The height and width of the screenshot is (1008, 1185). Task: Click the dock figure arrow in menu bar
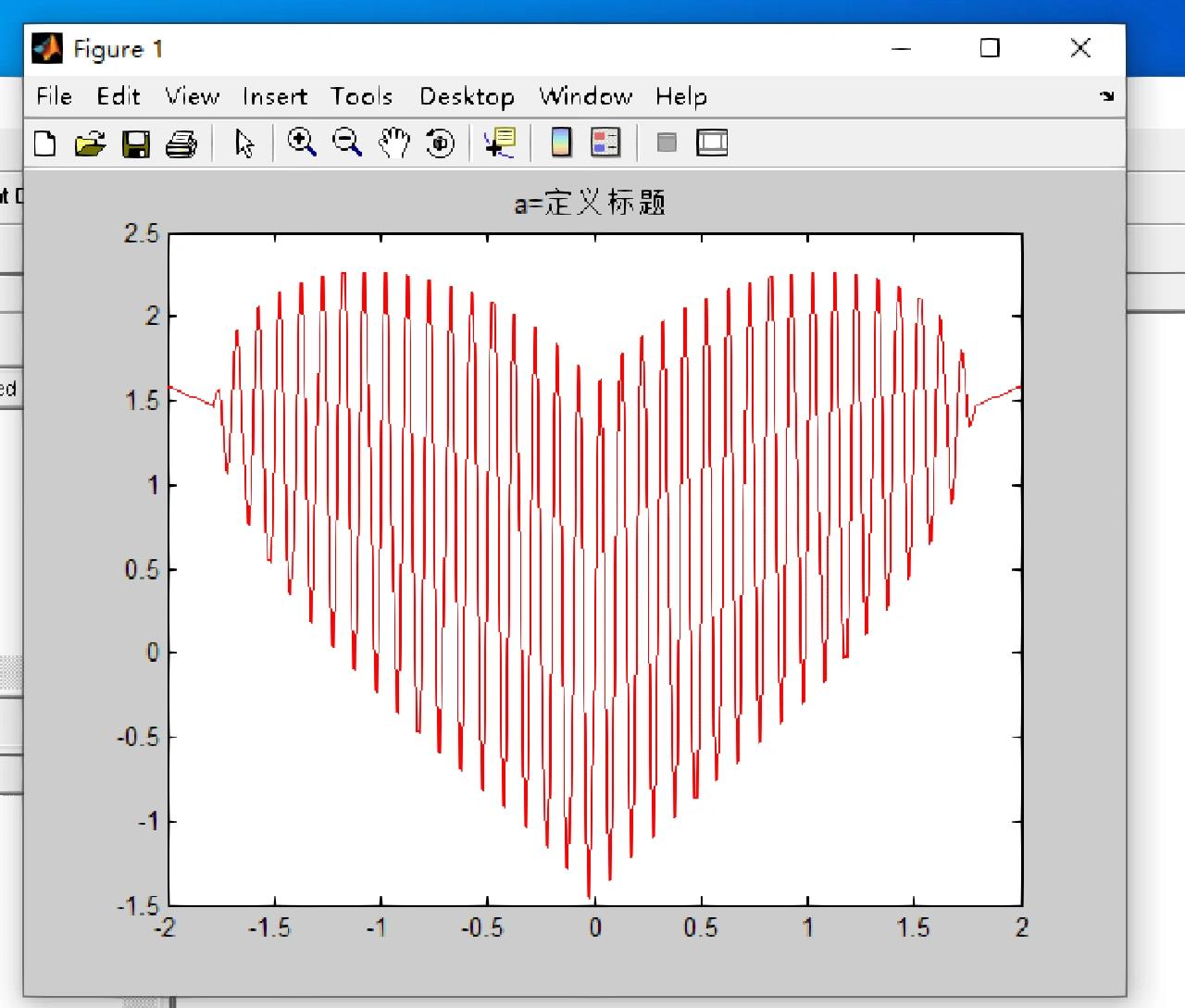point(1106,96)
